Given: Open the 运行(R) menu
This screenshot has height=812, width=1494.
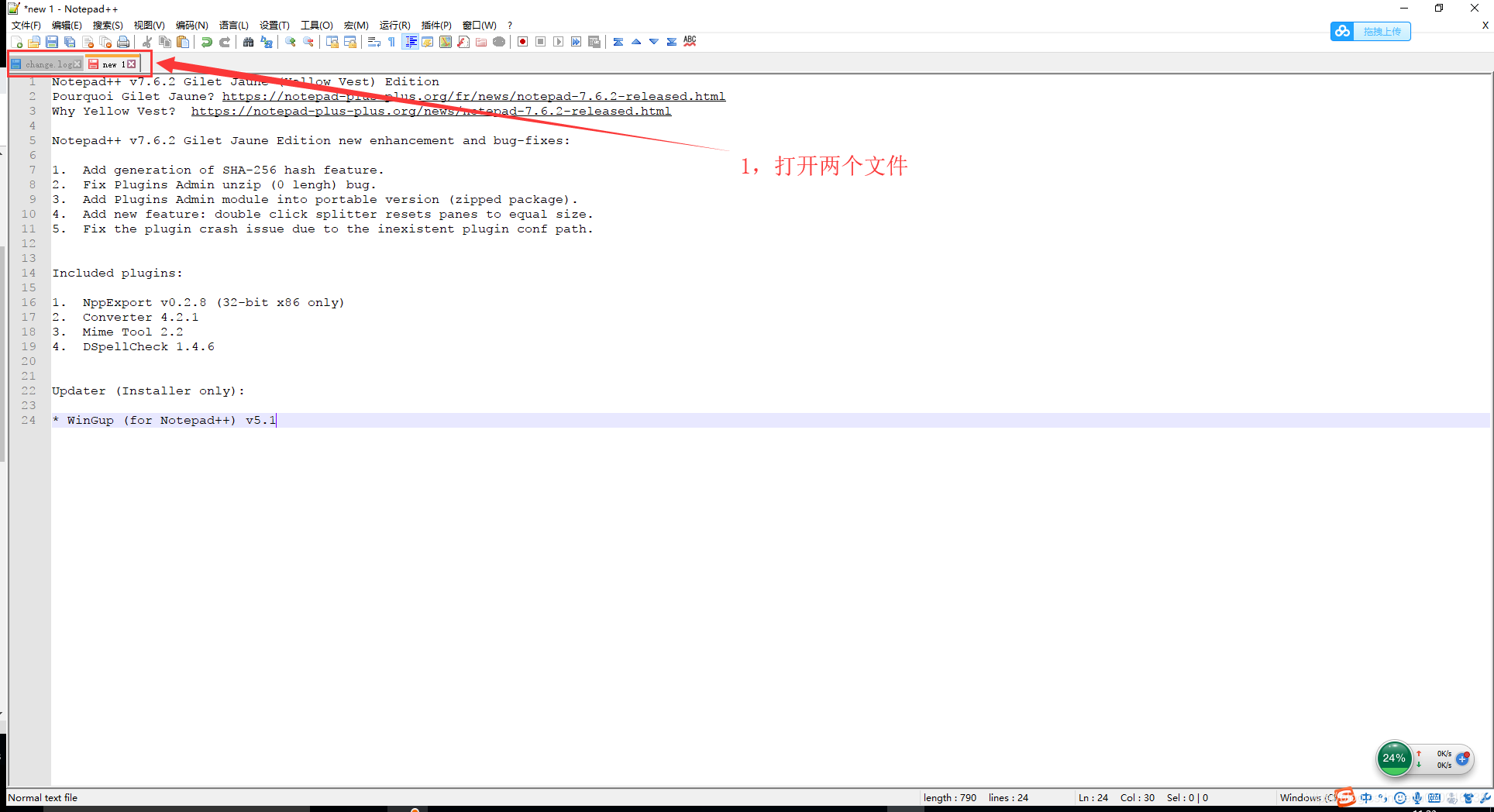Looking at the screenshot, I should click(x=395, y=26).
